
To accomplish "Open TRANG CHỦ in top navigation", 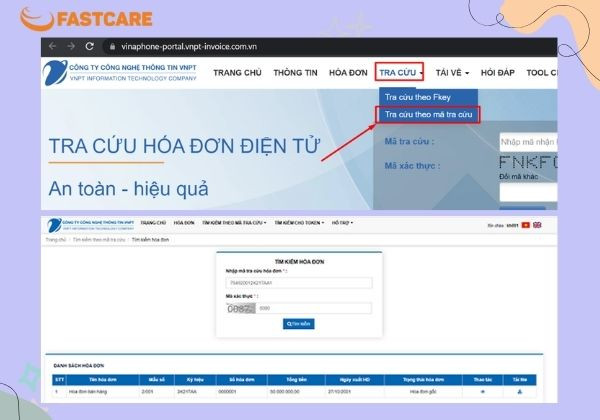I will (x=237, y=73).
